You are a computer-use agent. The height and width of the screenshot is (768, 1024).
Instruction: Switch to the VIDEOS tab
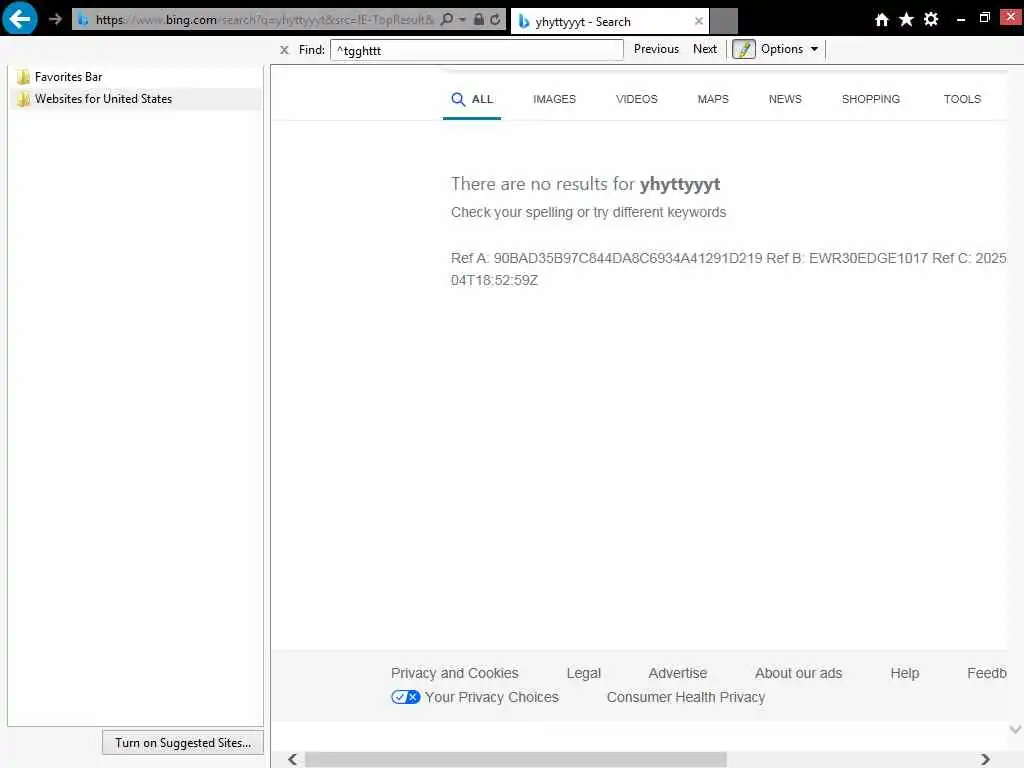tap(637, 99)
